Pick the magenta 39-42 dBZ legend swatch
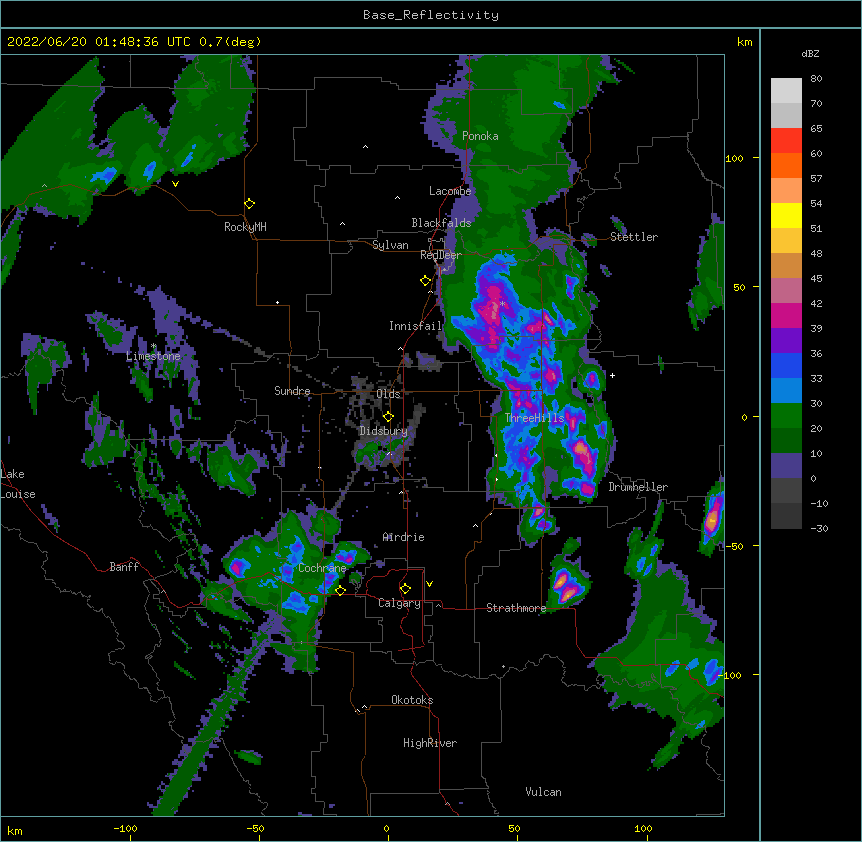 [786, 315]
